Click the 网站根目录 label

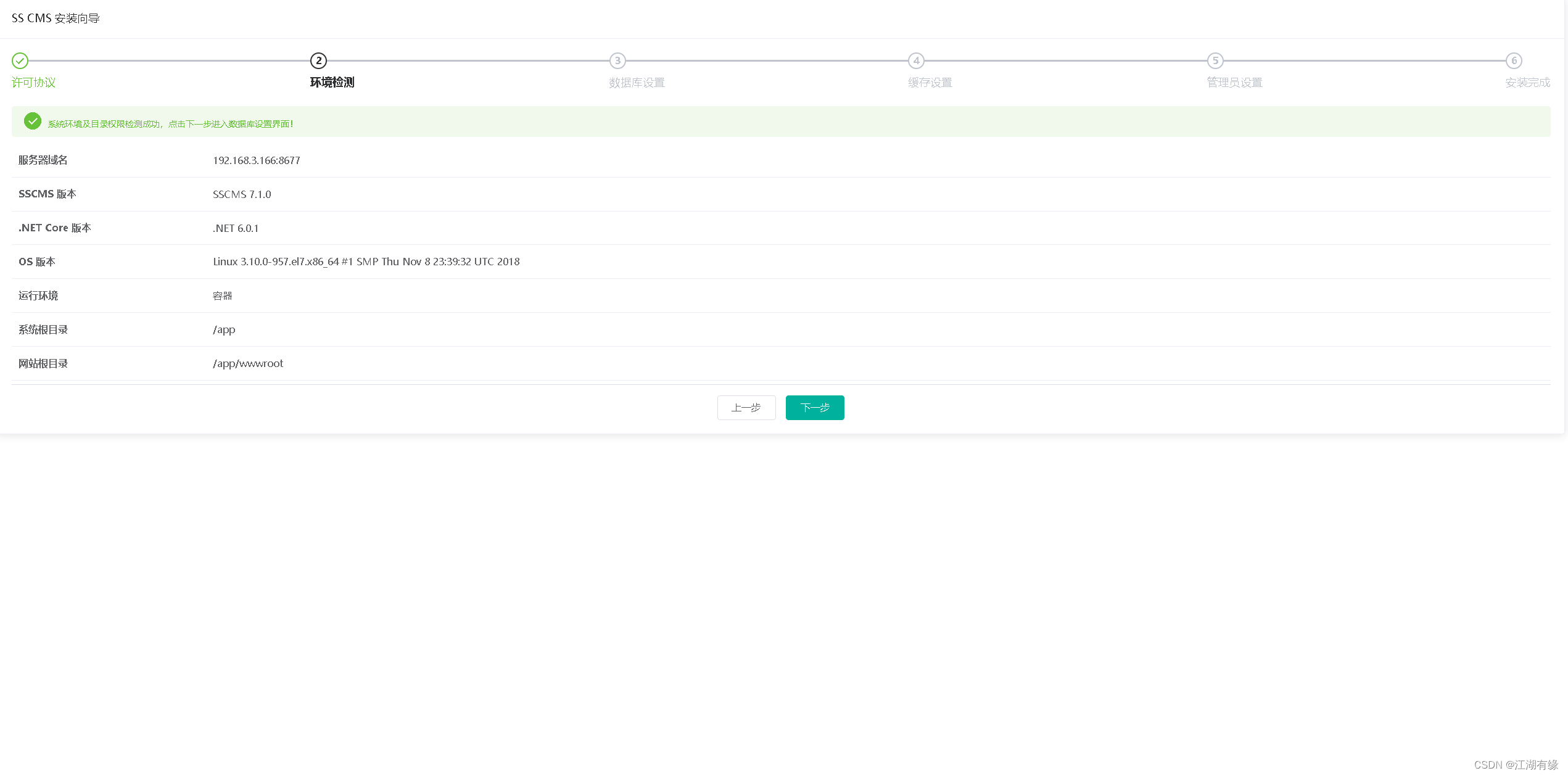tap(43, 364)
